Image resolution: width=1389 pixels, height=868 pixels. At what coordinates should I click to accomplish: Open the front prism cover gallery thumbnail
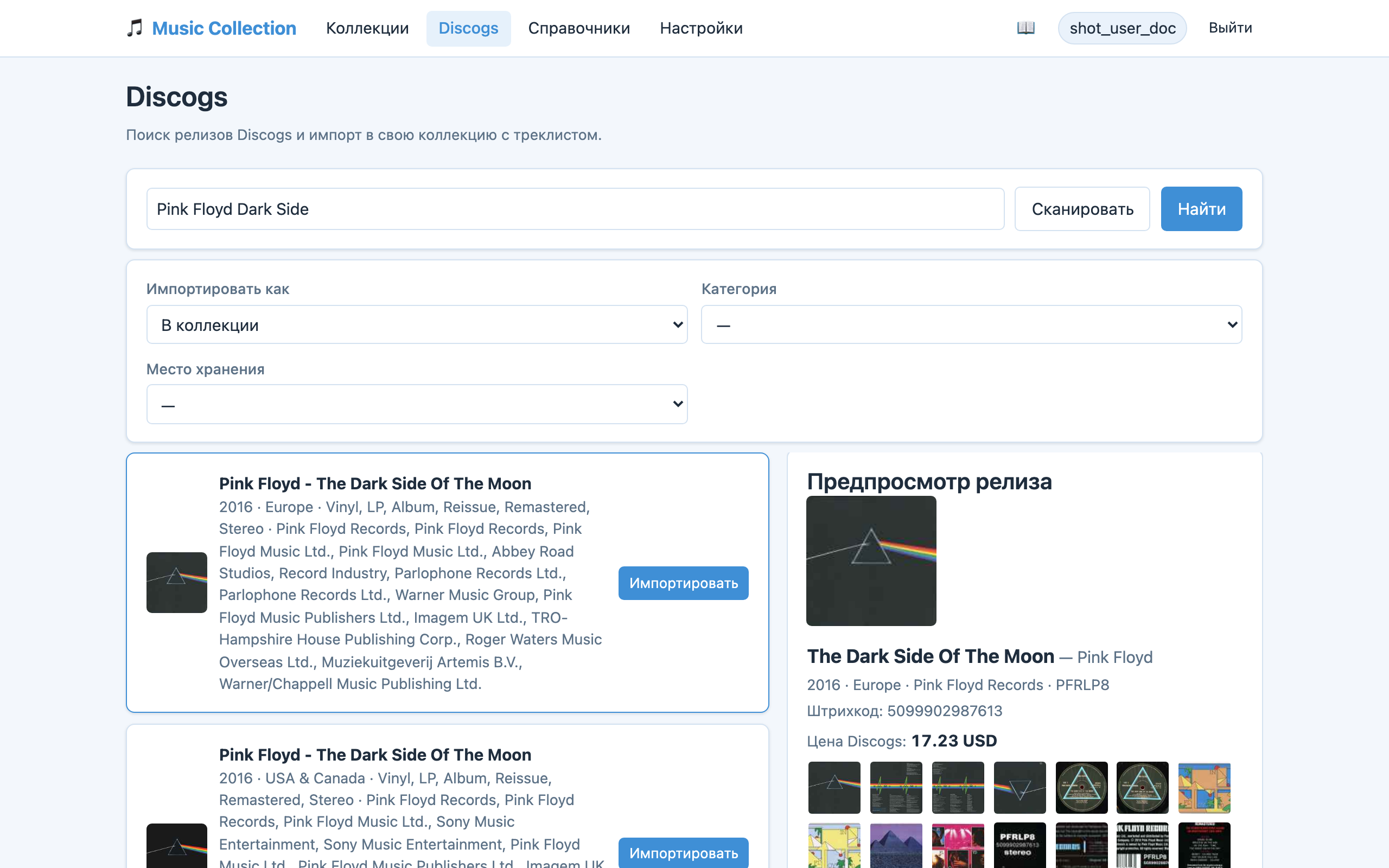pos(834,788)
